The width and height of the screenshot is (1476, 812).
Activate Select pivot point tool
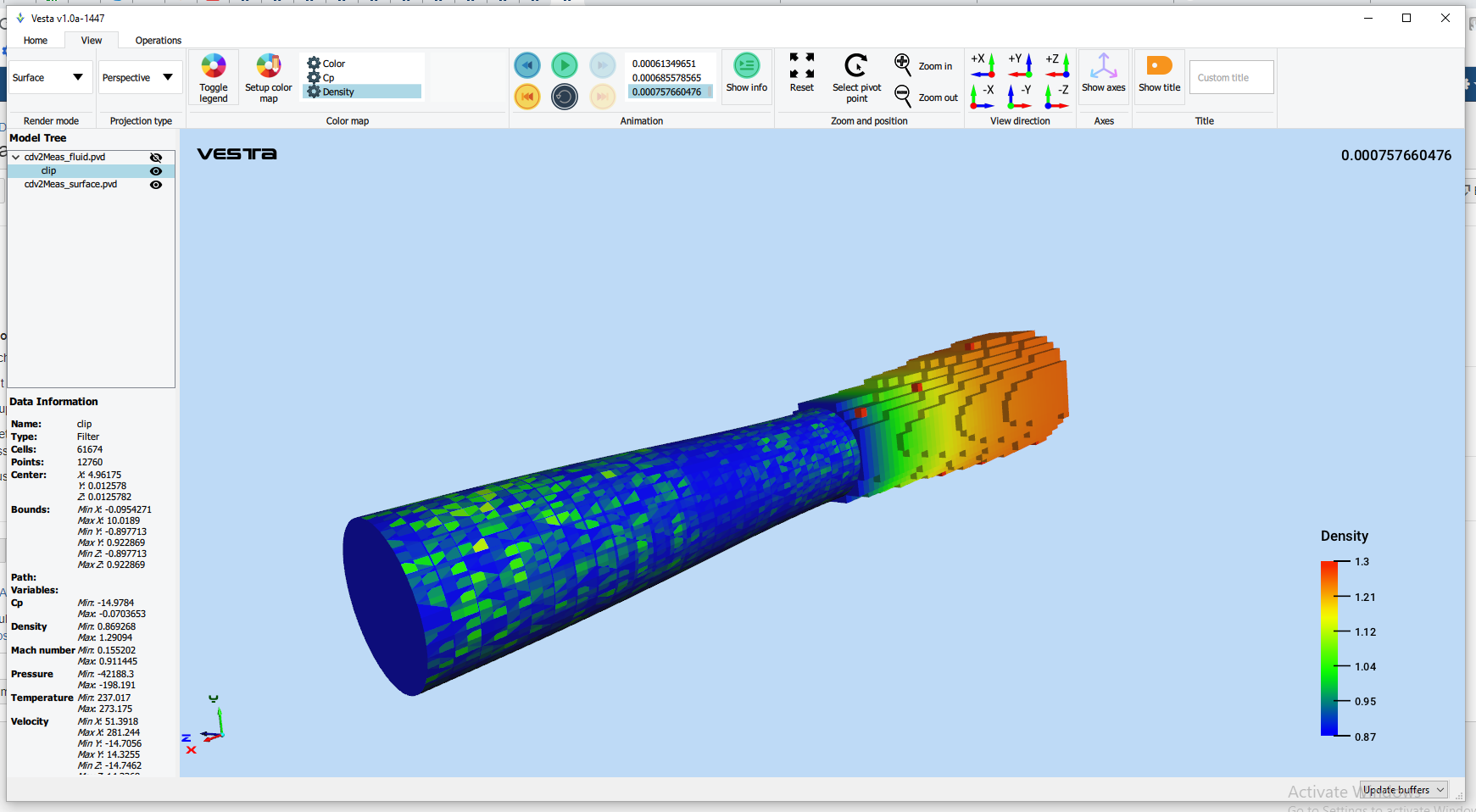[x=857, y=78]
